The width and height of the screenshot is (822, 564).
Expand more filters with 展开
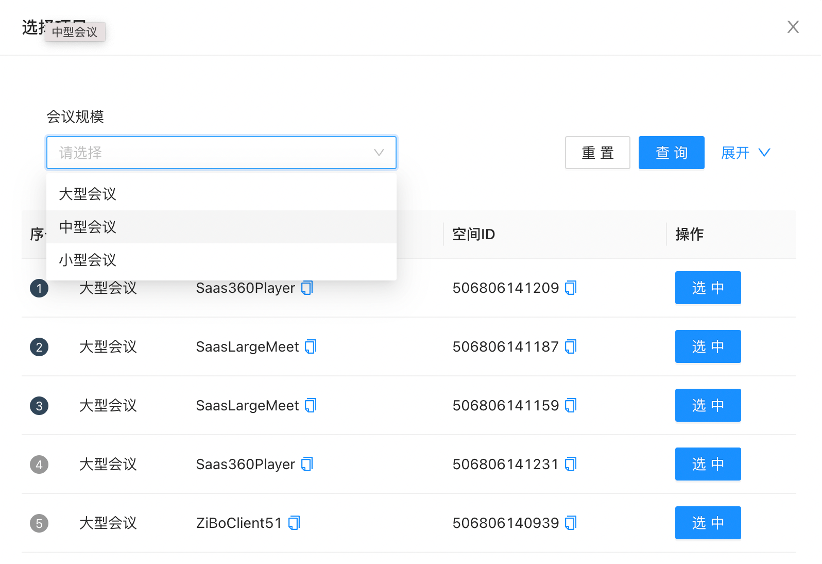[745, 153]
